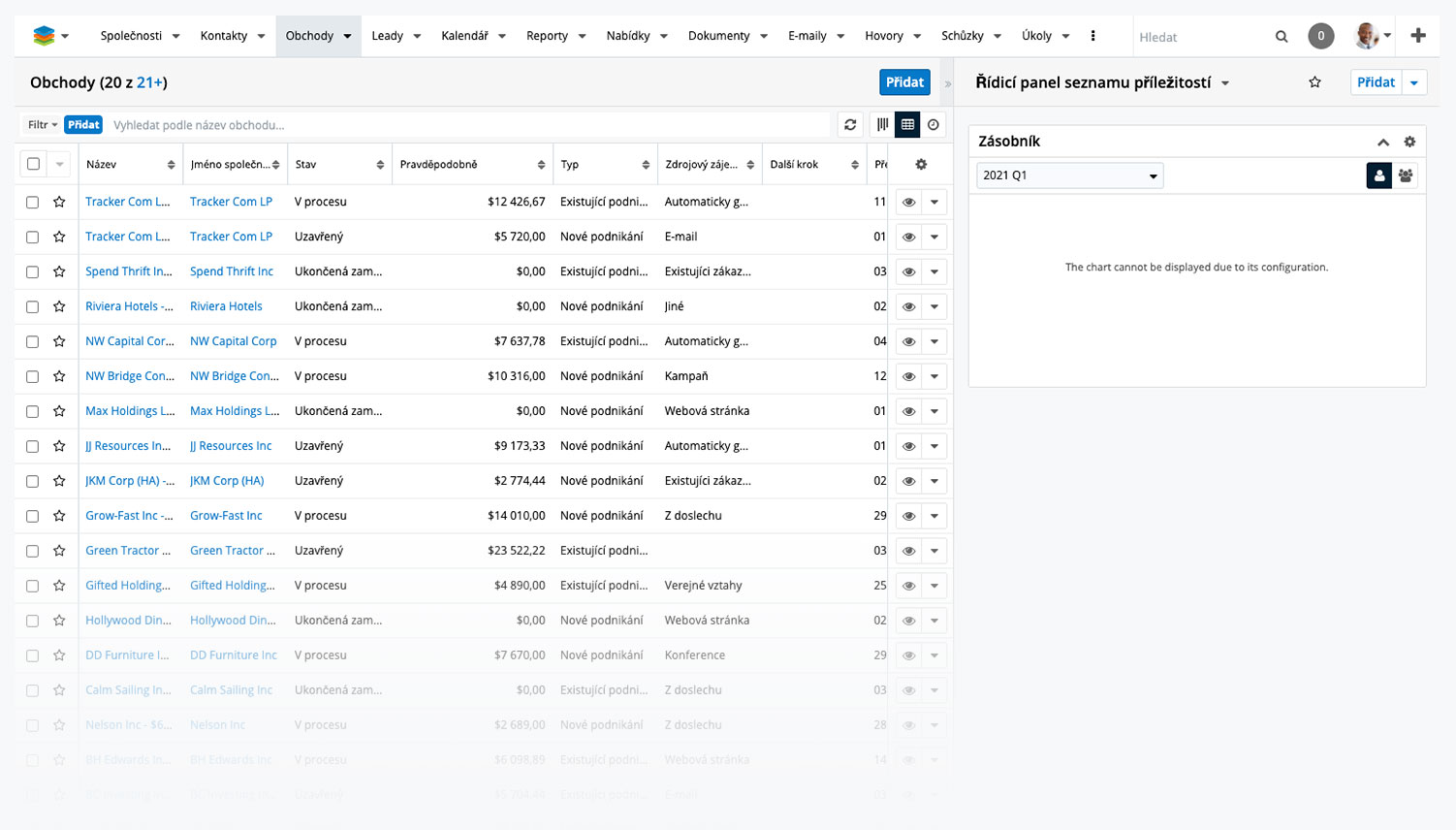This screenshot has width=1456, height=830.
Task: Click the deal name search field
Action: (x=465, y=125)
